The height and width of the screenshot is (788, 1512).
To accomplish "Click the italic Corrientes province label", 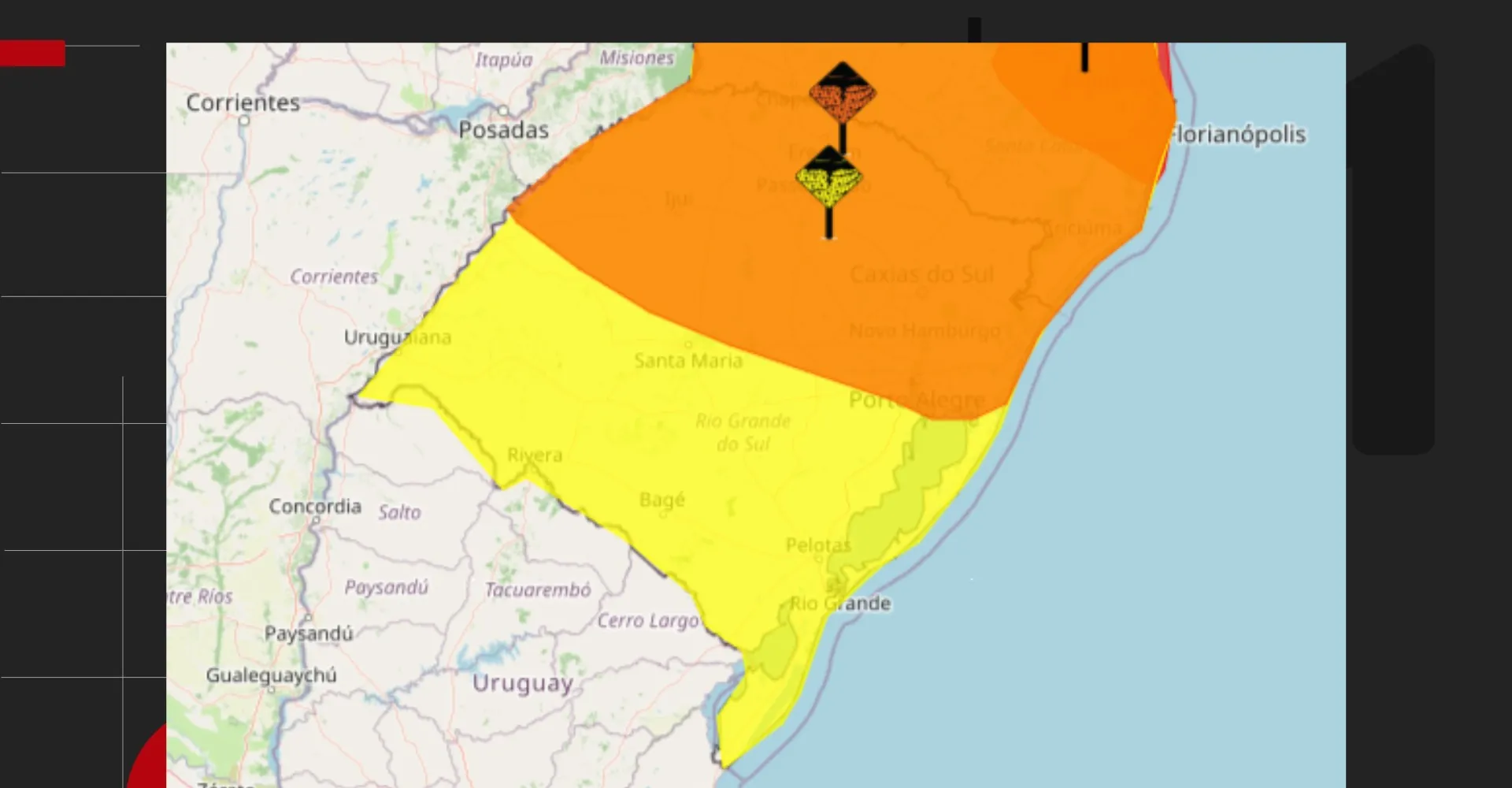I will coord(334,277).
